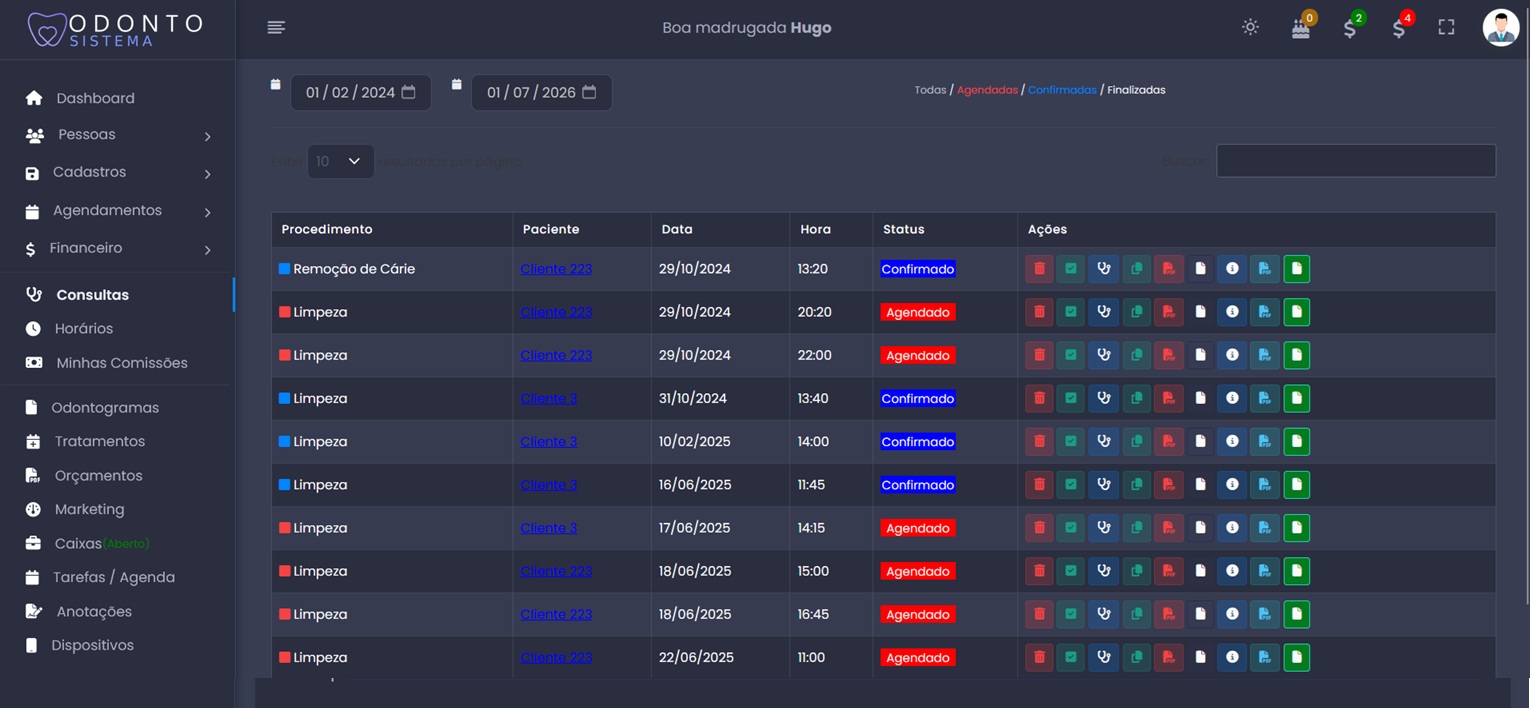Show info icon for 10/02/2025 appointment
Viewport: 1530px width, 708px height.
tap(1232, 441)
